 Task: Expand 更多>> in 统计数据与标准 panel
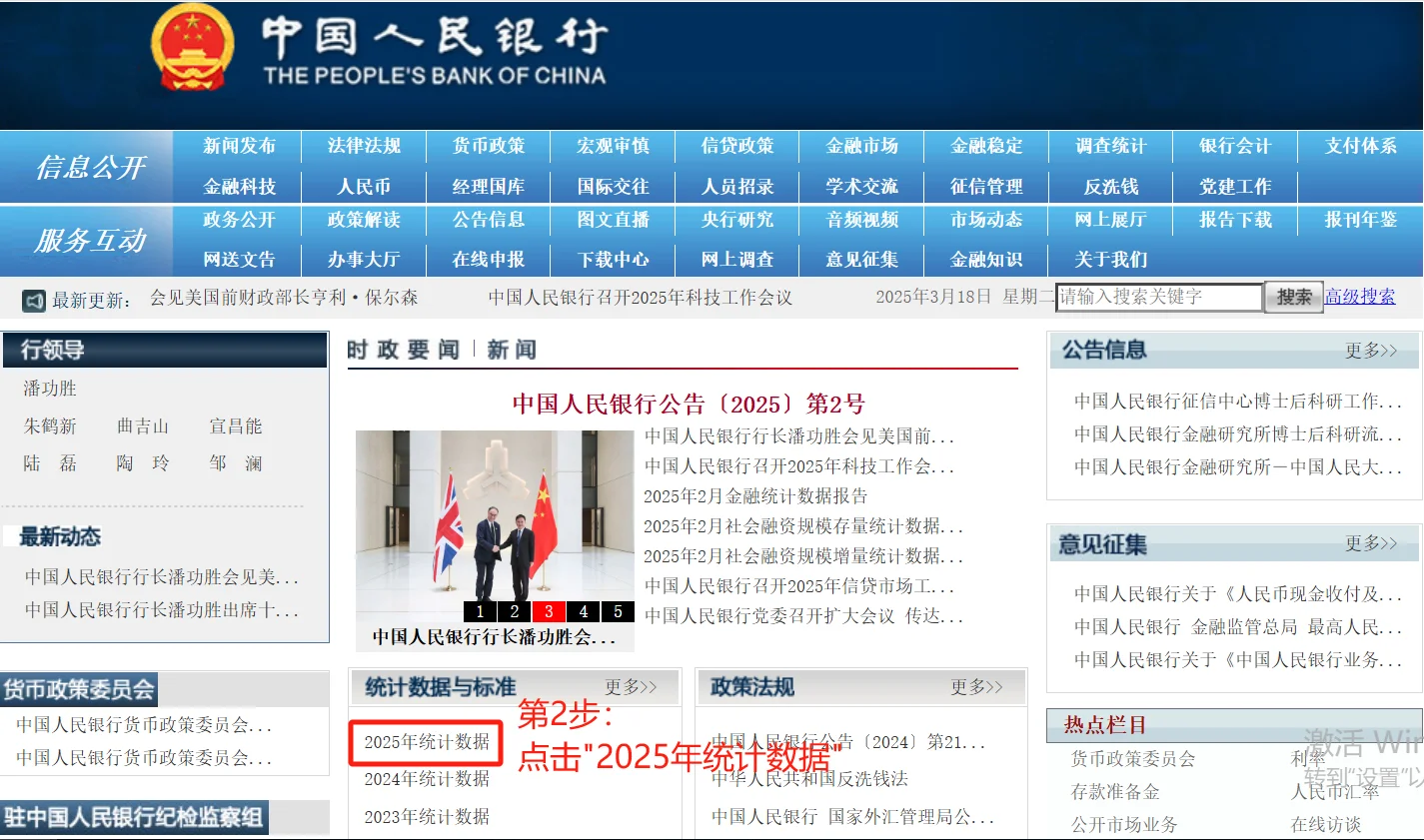click(x=631, y=687)
